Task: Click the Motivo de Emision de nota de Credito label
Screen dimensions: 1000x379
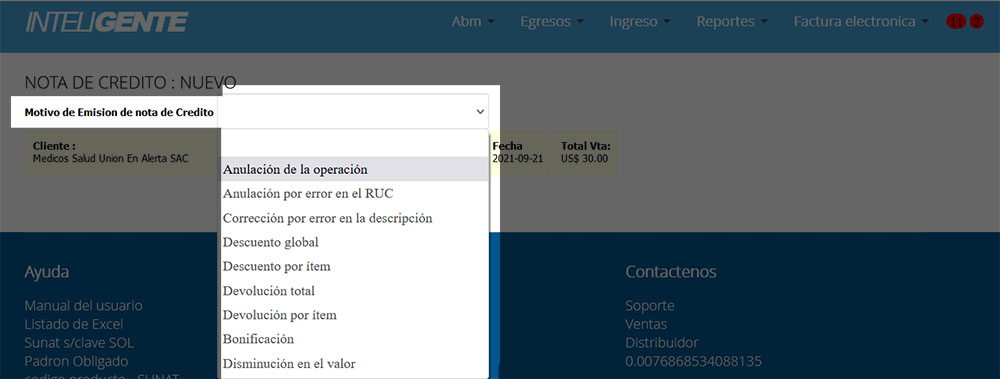Action: [x=119, y=112]
